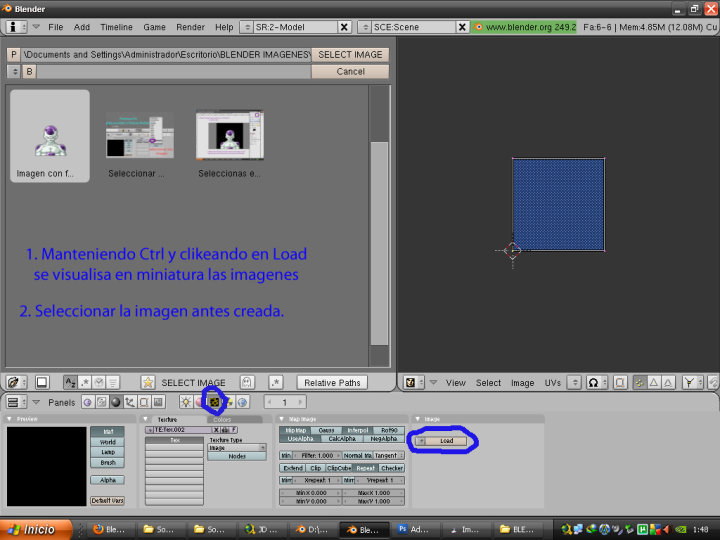Image resolution: width=720 pixels, height=540 pixels.
Task: Select the Lamp buttons lightbulb icon
Action: (x=186, y=403)
